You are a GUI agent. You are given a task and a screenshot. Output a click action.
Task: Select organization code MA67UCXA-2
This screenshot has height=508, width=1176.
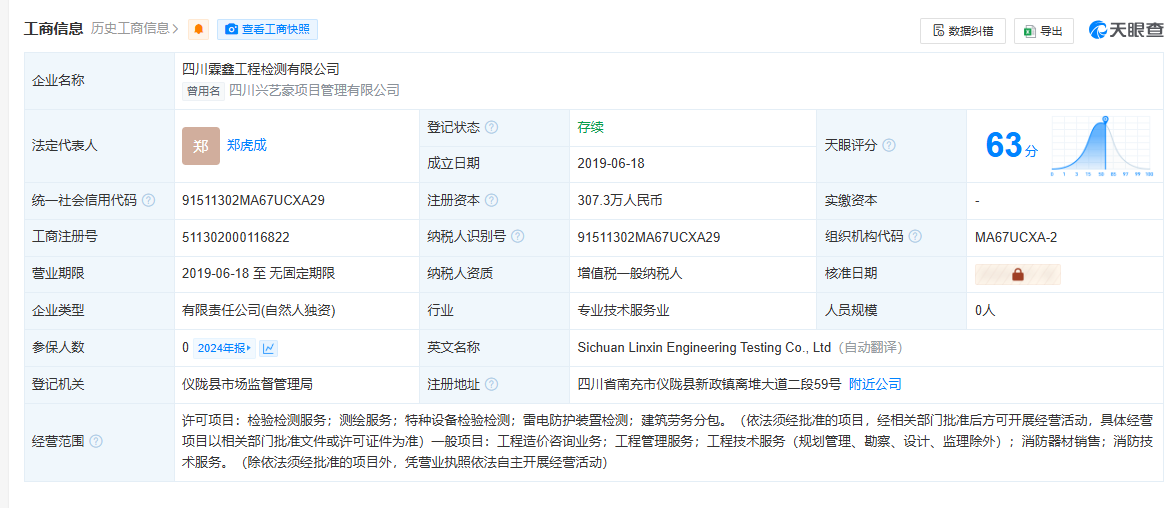tap(1016, 237)
